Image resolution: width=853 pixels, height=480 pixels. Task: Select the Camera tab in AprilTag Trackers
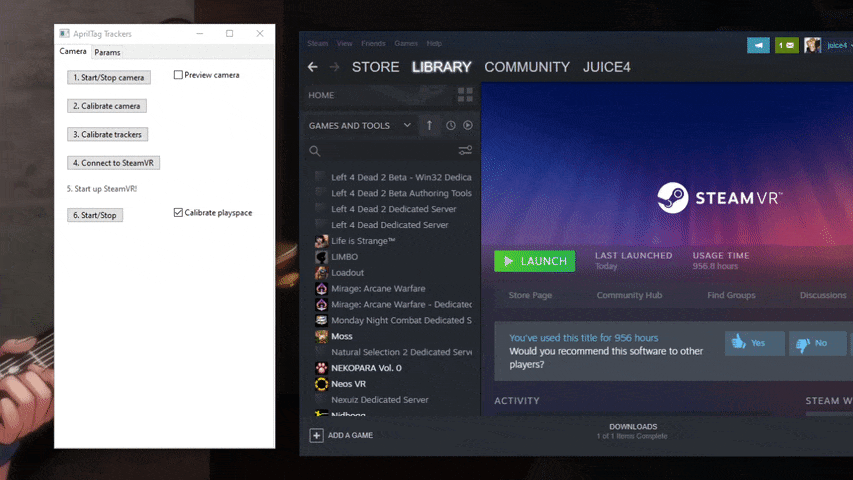point(73,51)
